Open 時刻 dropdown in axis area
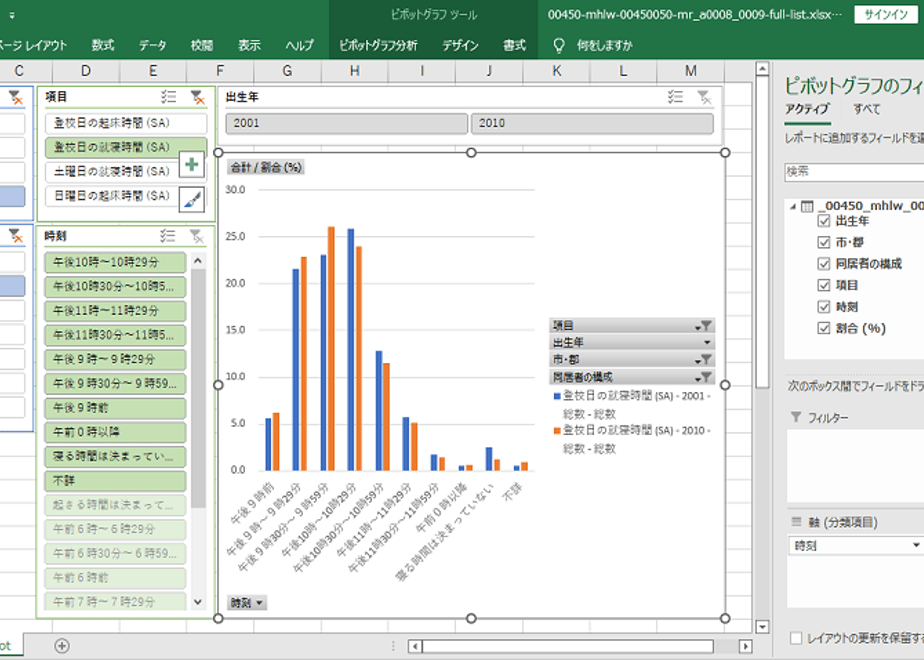Viewport: 924px width, 660px height. 915,546
